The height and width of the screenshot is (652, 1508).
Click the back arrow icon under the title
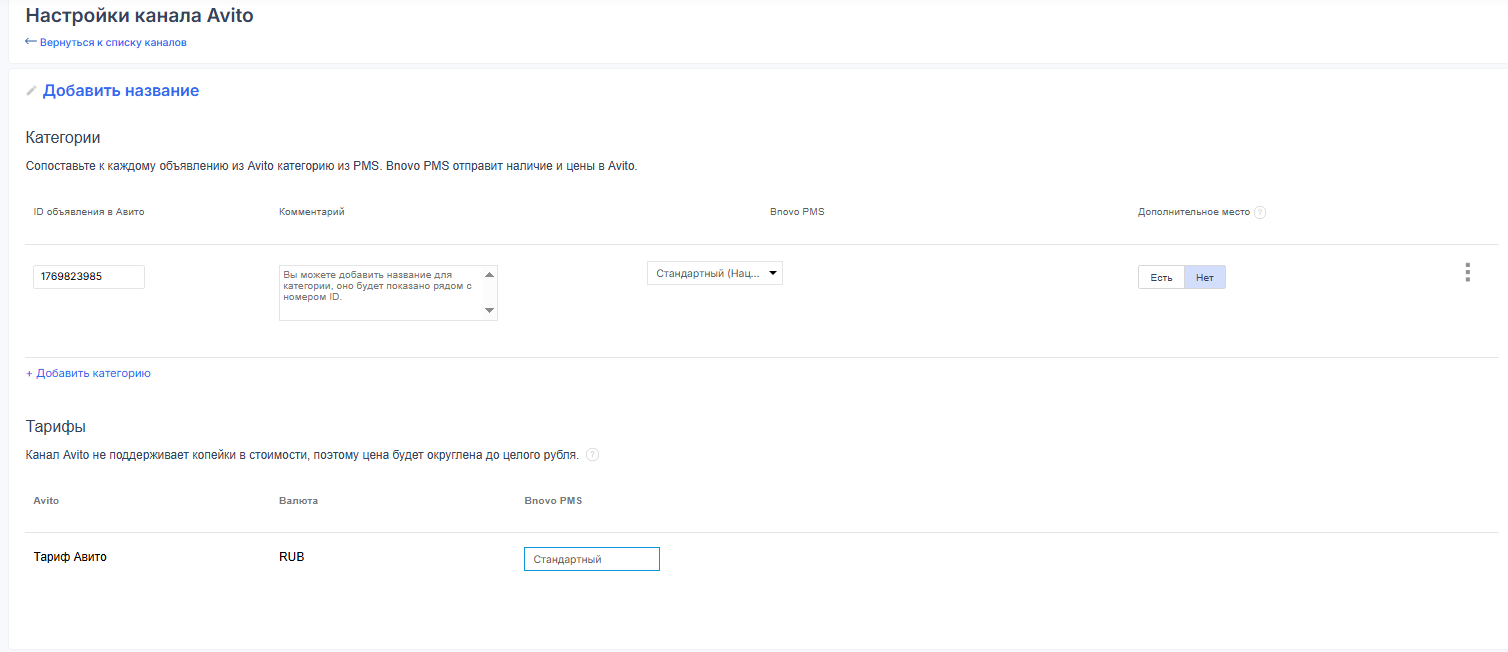click(31, 42)
